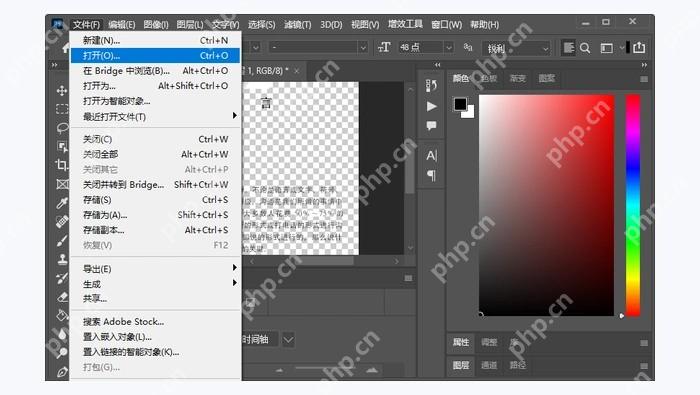700x395 pixels.
Task: Open the anti-aliasing 锐利 dropdown
Action: point(545,48)
